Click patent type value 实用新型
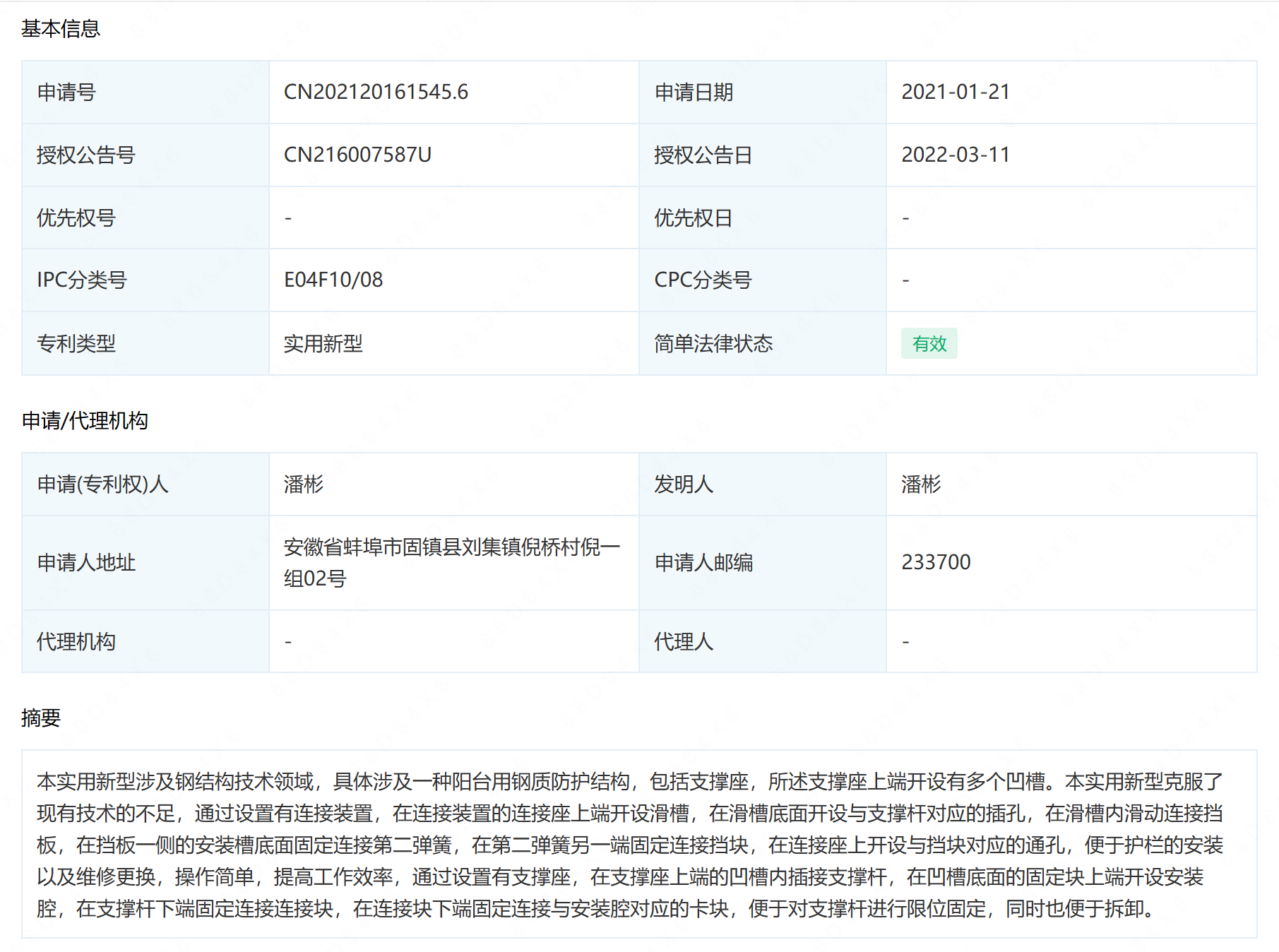The width and height of the screenshot is (1279, 952). tap(323, 343)
